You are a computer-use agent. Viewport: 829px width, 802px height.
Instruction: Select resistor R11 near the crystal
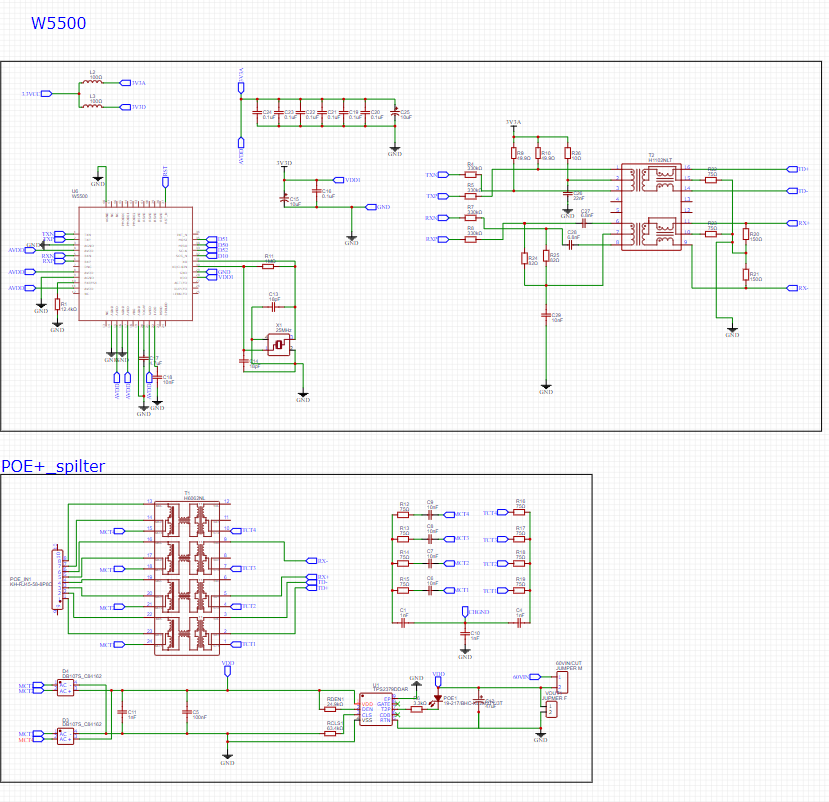[268, 266]
